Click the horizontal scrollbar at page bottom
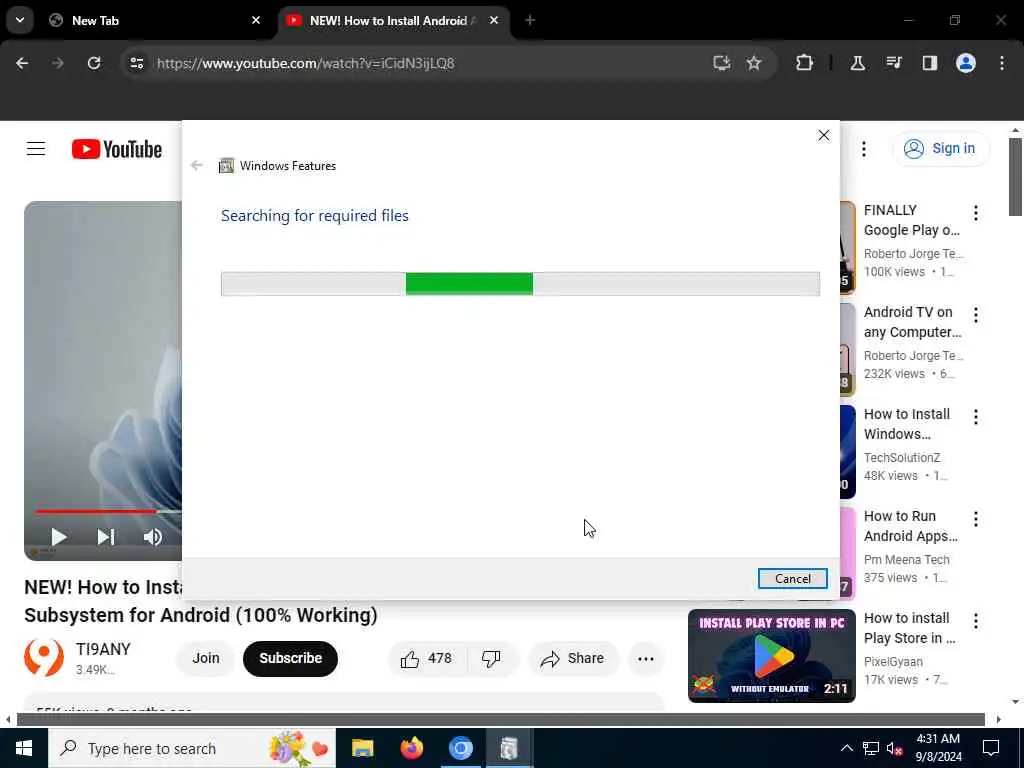Viewport: 1024px width, 768px height. (500, 720)
